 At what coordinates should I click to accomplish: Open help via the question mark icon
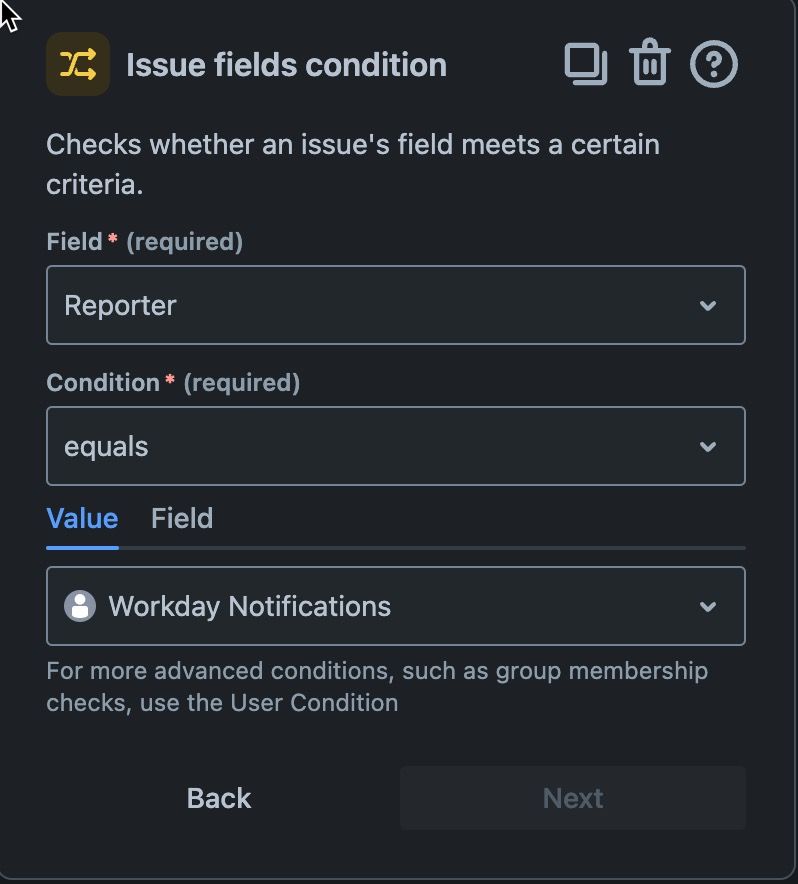(x=714, y=65)
